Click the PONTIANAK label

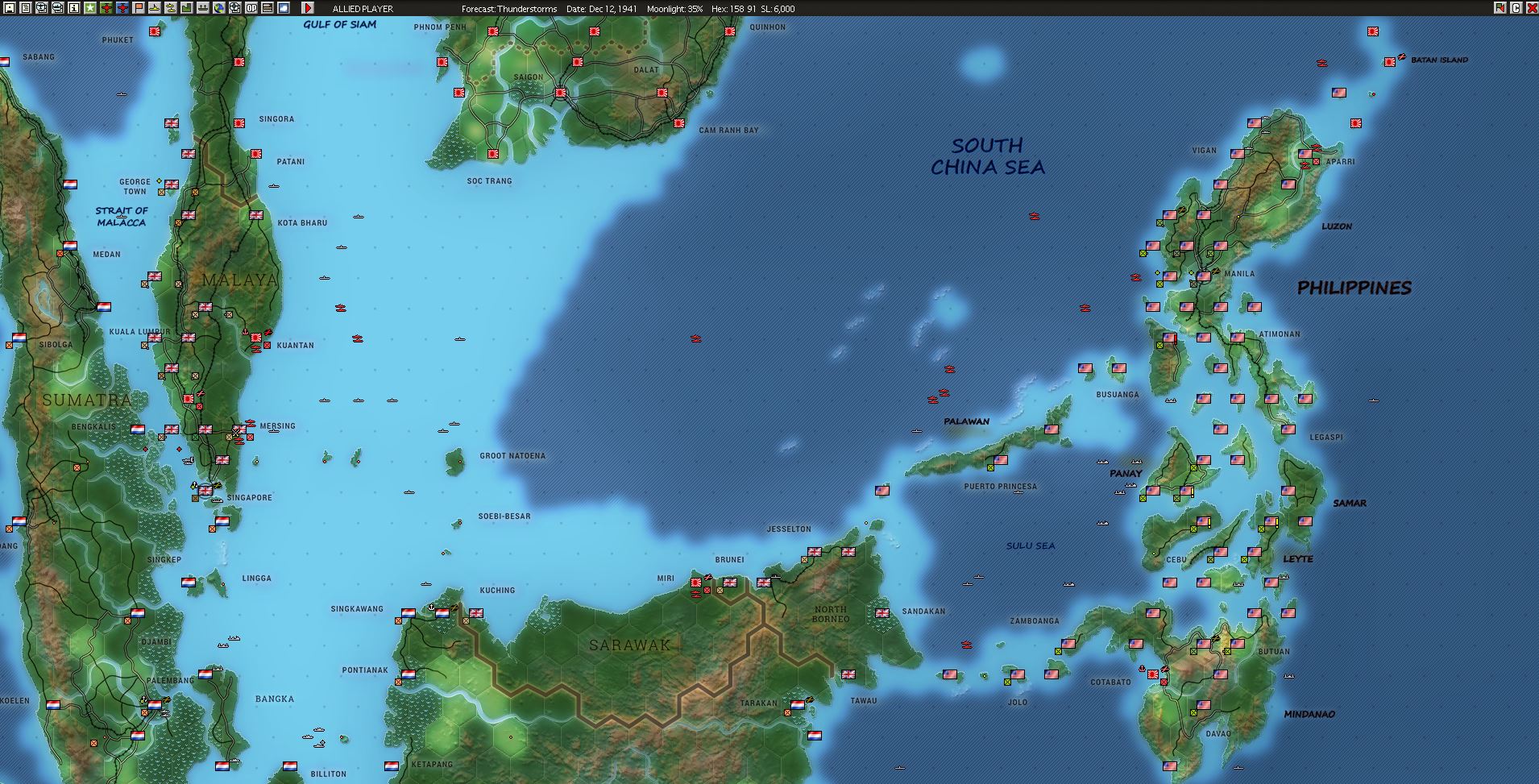[365, 670]
